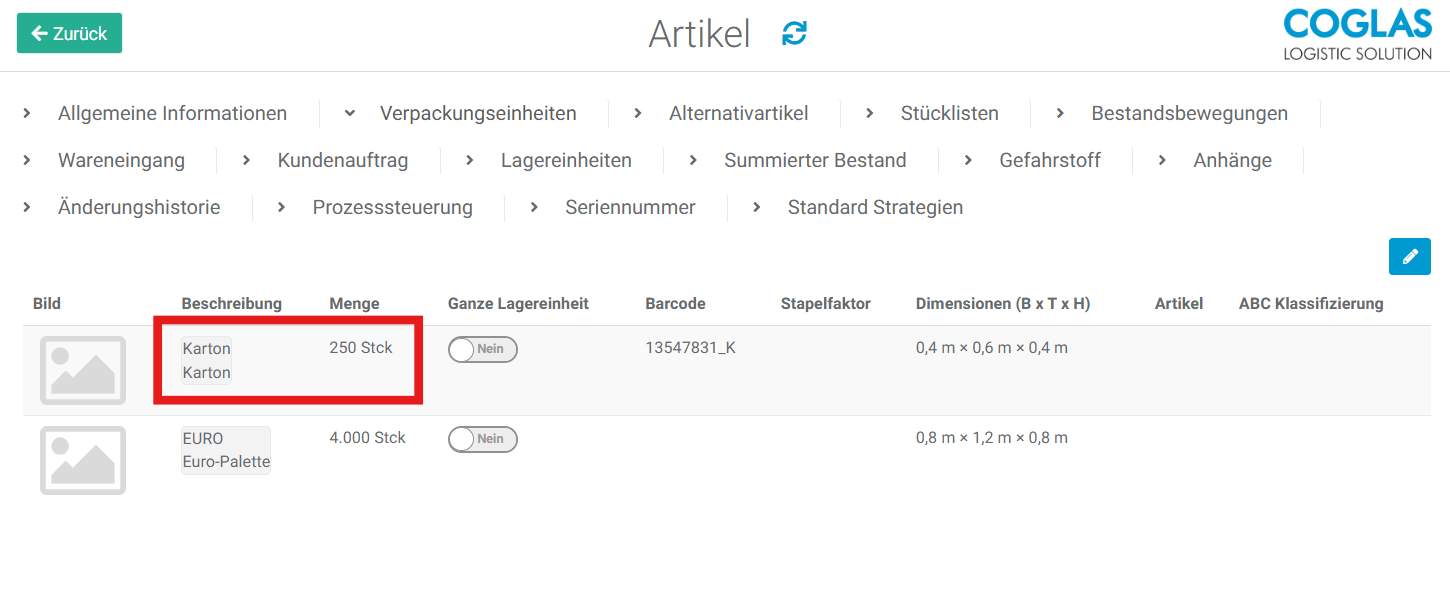Click the refresh icon beside Artikel

(794, 33)
